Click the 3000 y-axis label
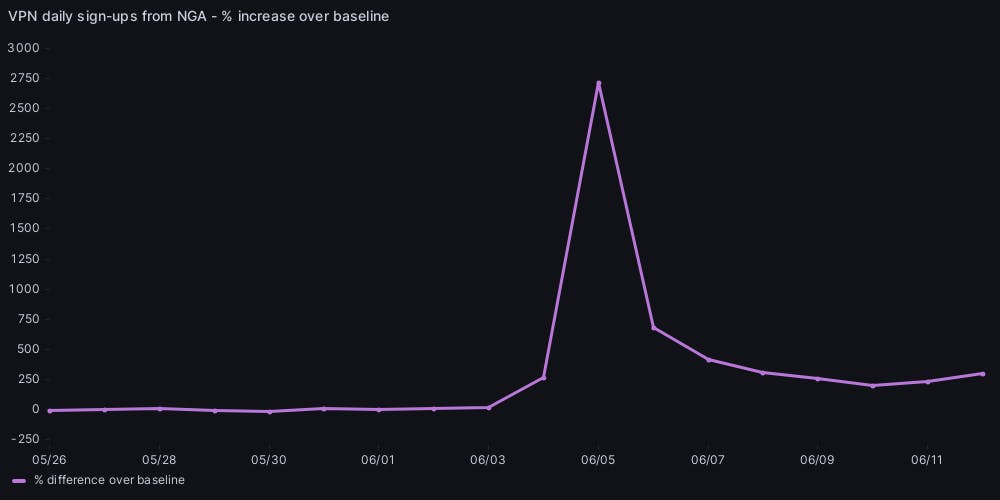Screen dimensions: 1000x500 tap(23, 48)
